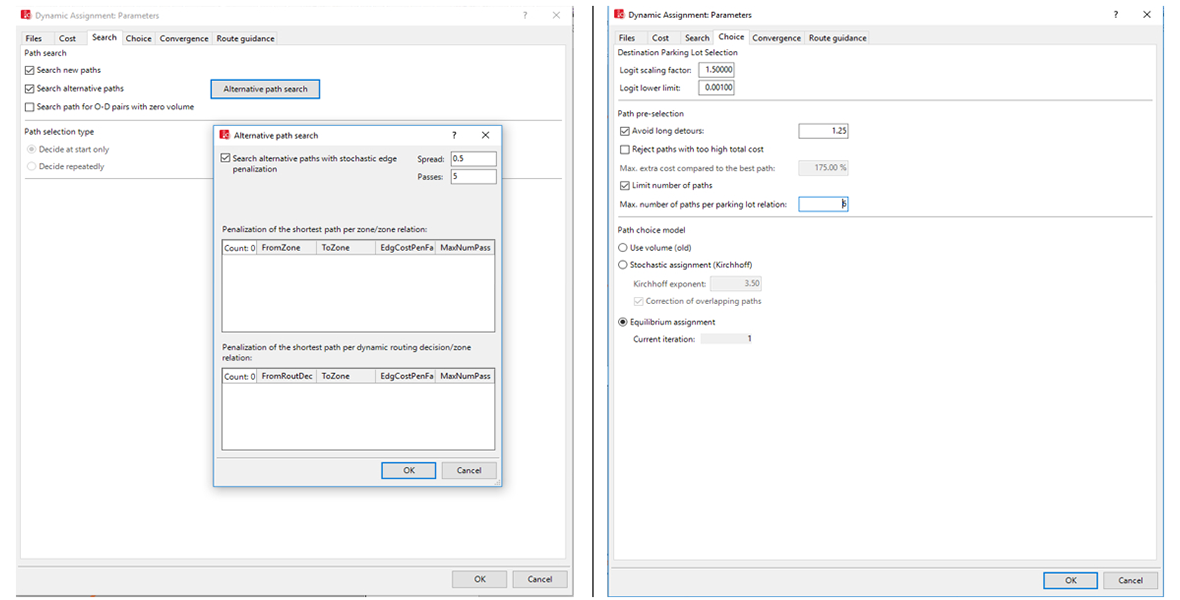This screenshot has width=1180, height=600.
Task: Click Logit scaling factor field
Action: pos(716,70)
